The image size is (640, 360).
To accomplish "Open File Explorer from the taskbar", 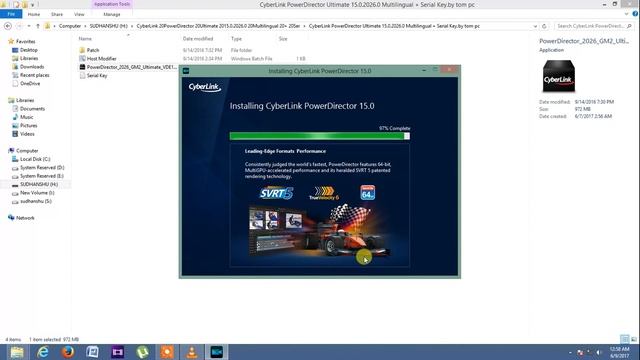I will [17, 352].
